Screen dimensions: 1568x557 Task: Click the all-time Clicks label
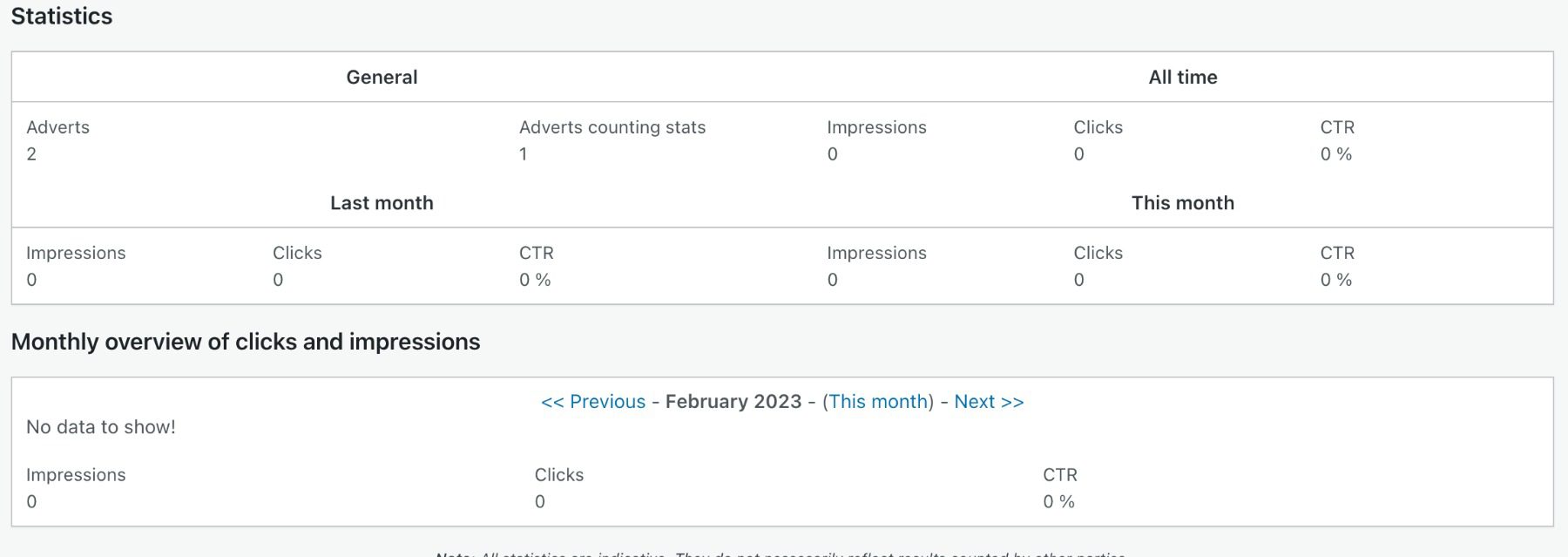1098,126
